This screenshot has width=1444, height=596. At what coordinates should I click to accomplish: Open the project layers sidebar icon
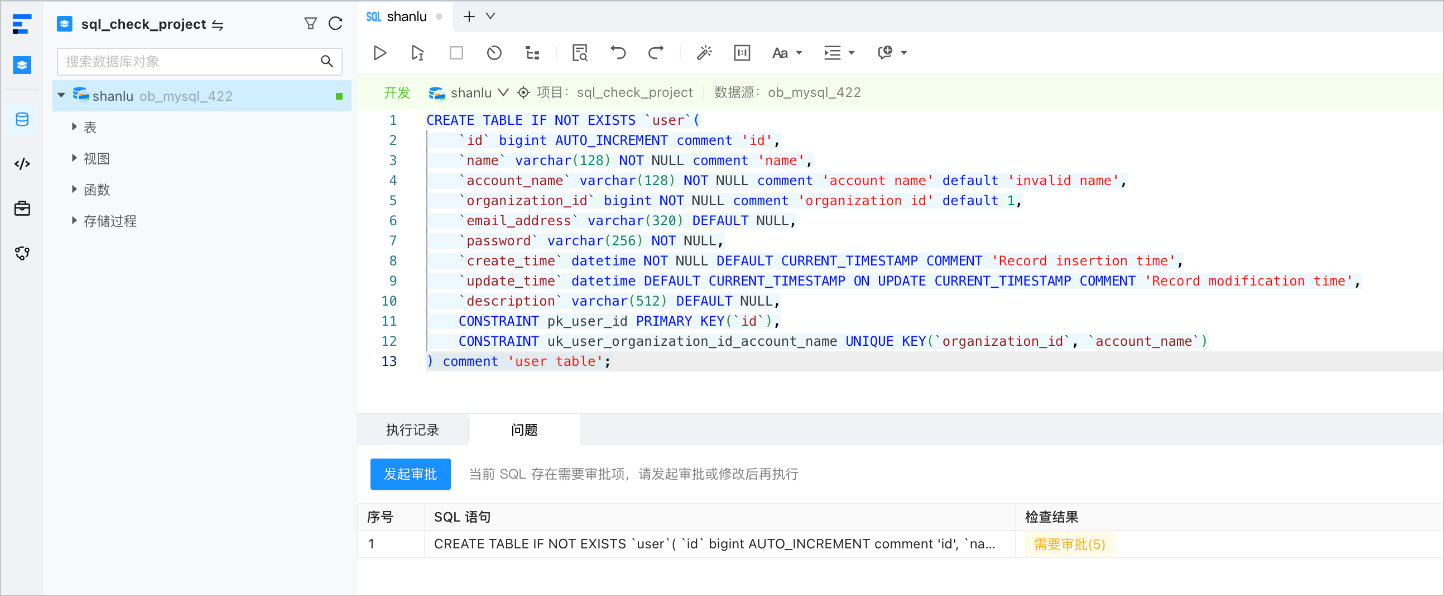pos(22,65)
